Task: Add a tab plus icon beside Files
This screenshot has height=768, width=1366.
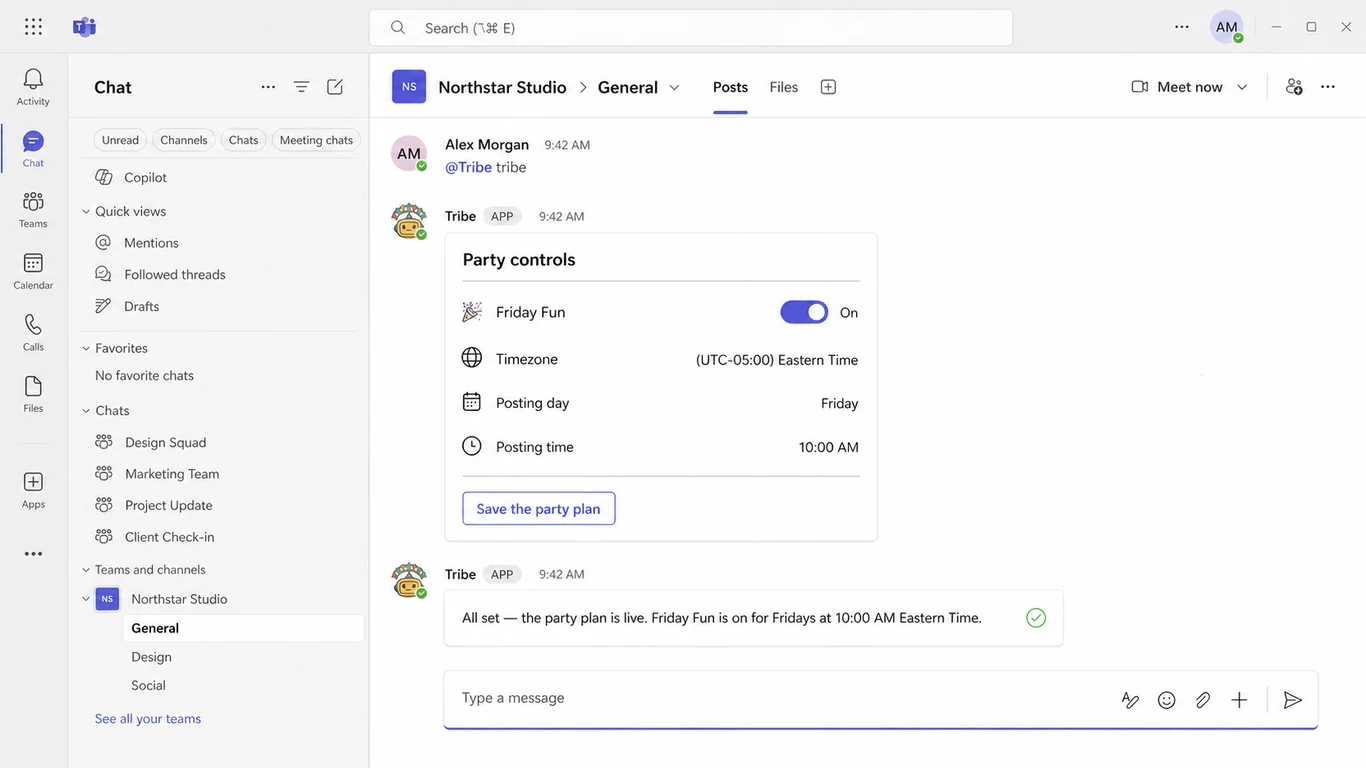Action: (x=828, y=87)
